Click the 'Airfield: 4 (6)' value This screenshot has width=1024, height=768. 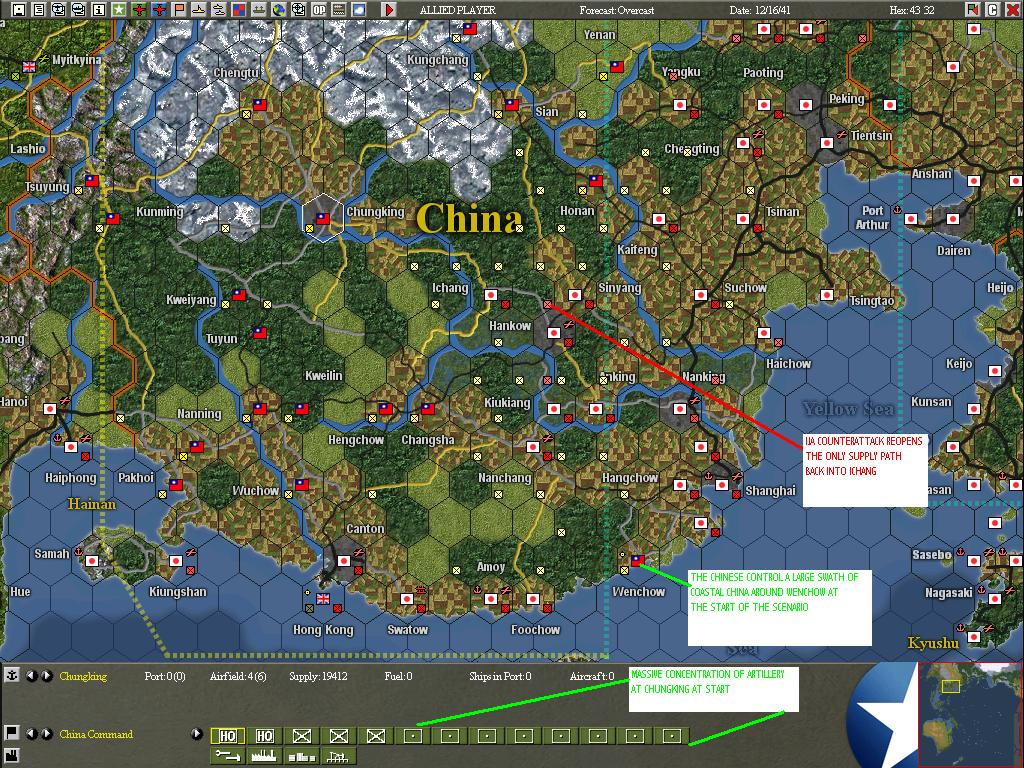coord(238,676)
